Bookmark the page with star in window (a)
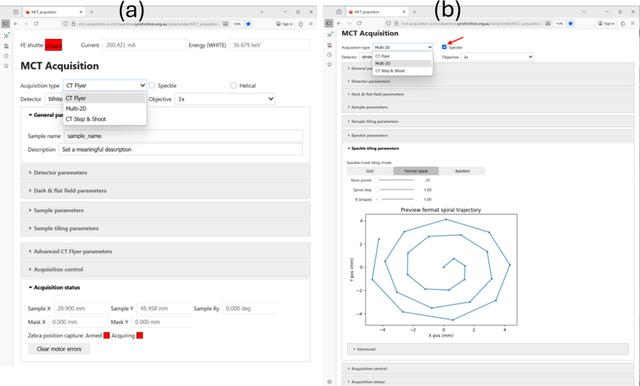This screenshot has width=640, height=386. coord(248,24)
